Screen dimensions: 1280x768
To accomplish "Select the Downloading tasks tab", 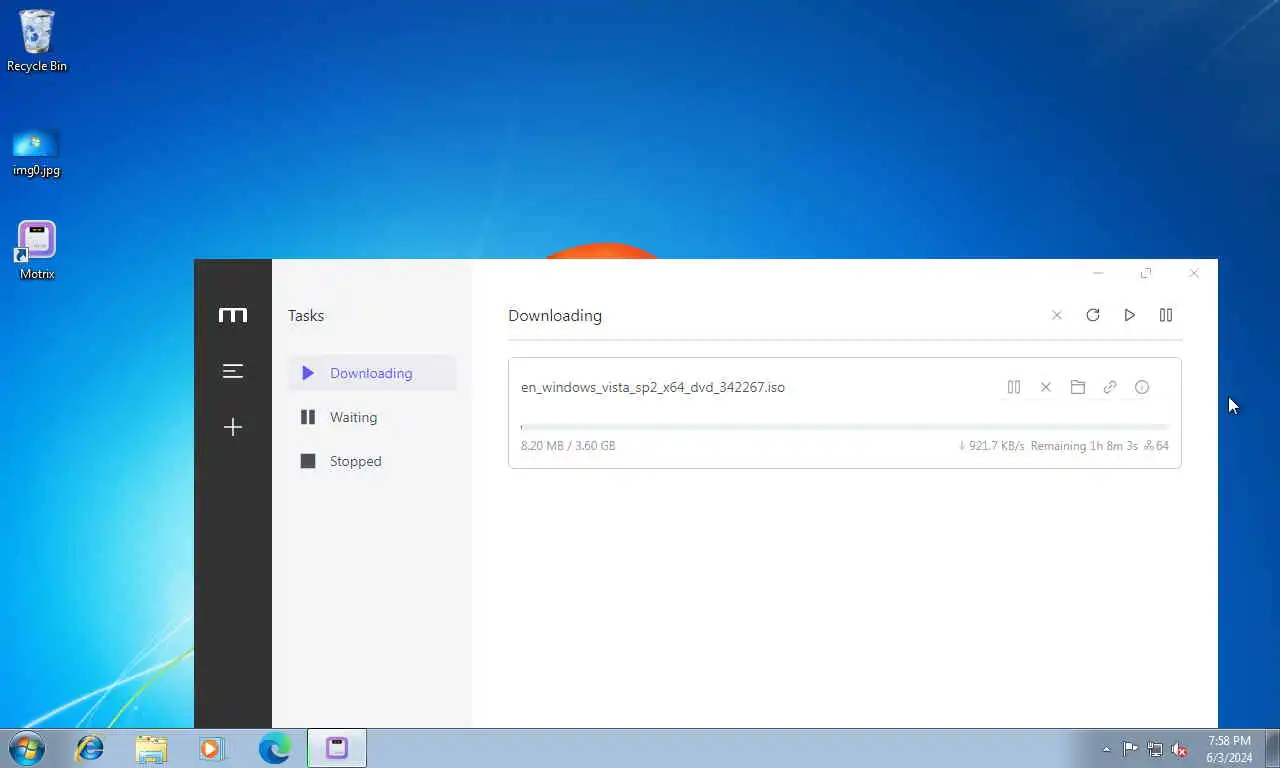I will 372,373.
